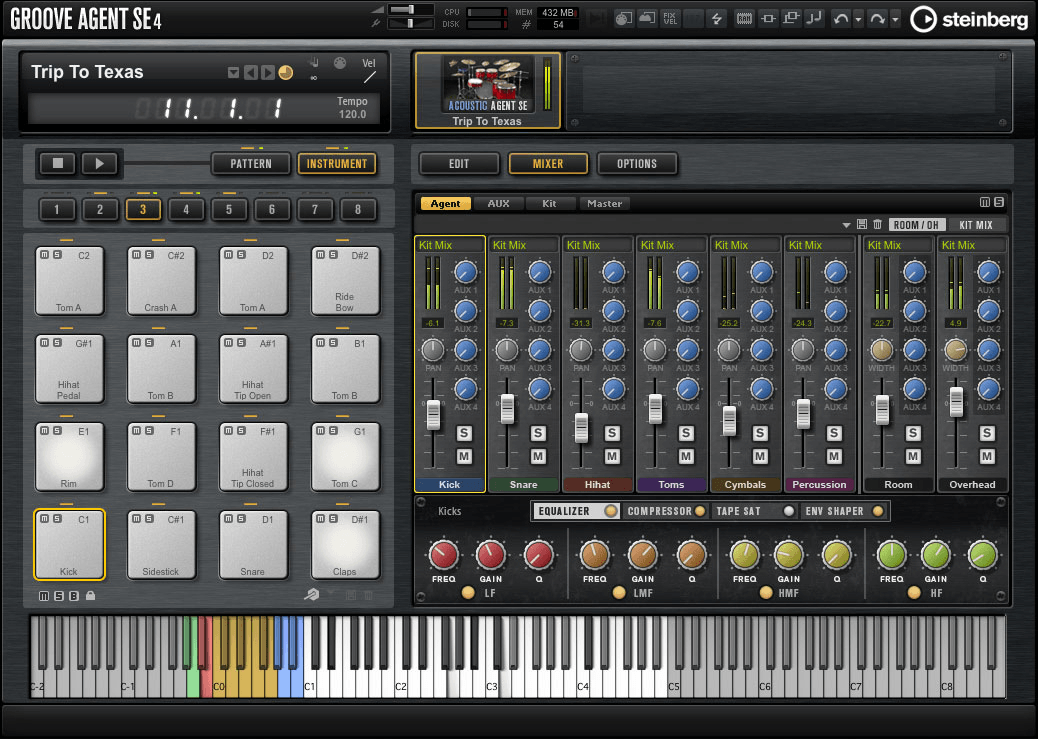
Task: Delete the kit mix with the trash icon
Action: pos(878,223)
